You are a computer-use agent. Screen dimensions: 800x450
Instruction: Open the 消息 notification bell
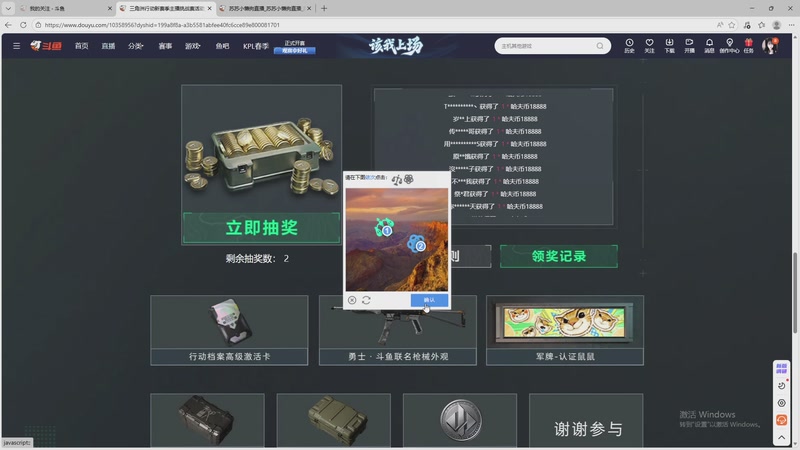709,46
